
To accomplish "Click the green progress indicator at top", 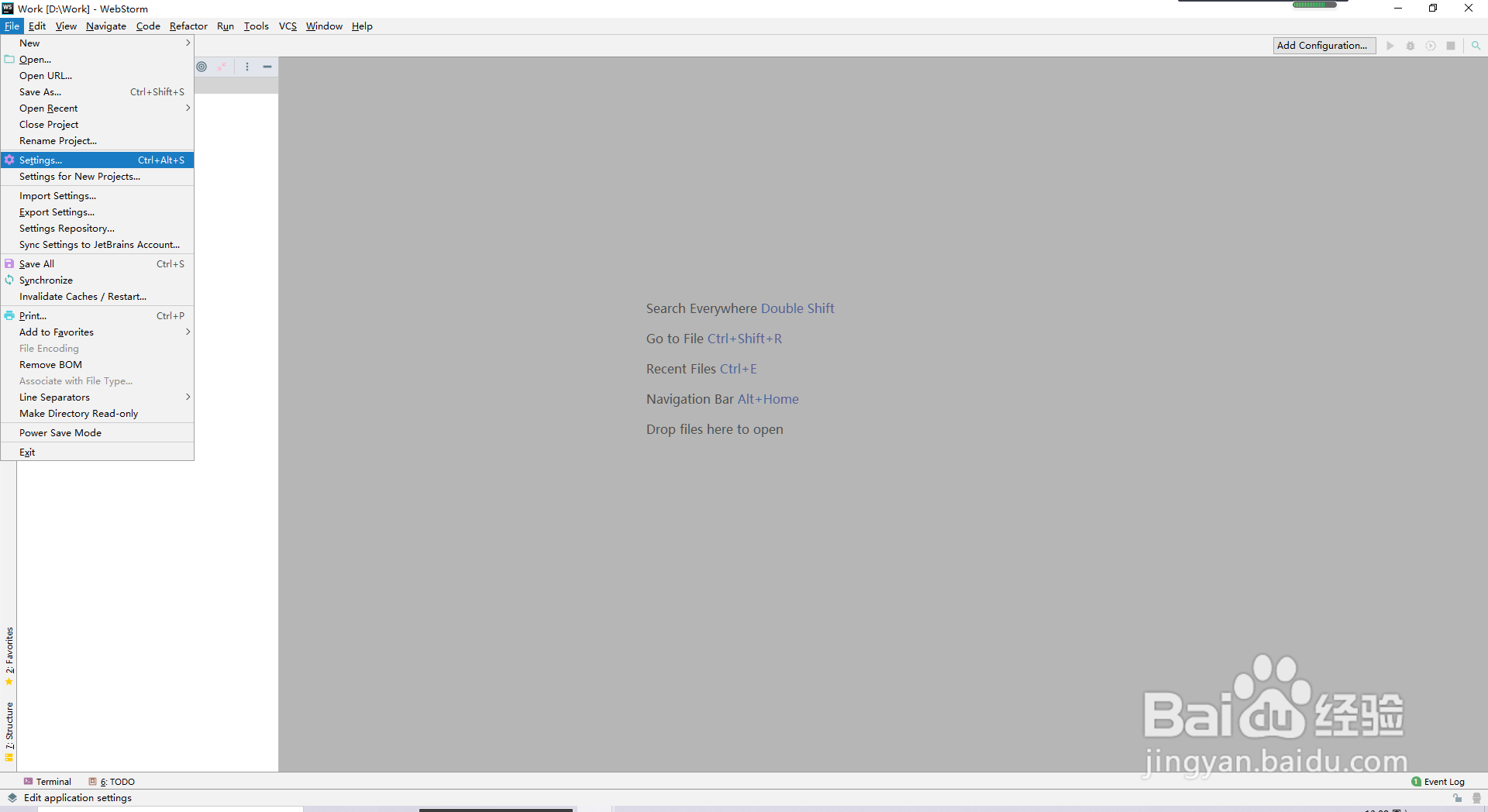I will click(x=1314, y=4).
